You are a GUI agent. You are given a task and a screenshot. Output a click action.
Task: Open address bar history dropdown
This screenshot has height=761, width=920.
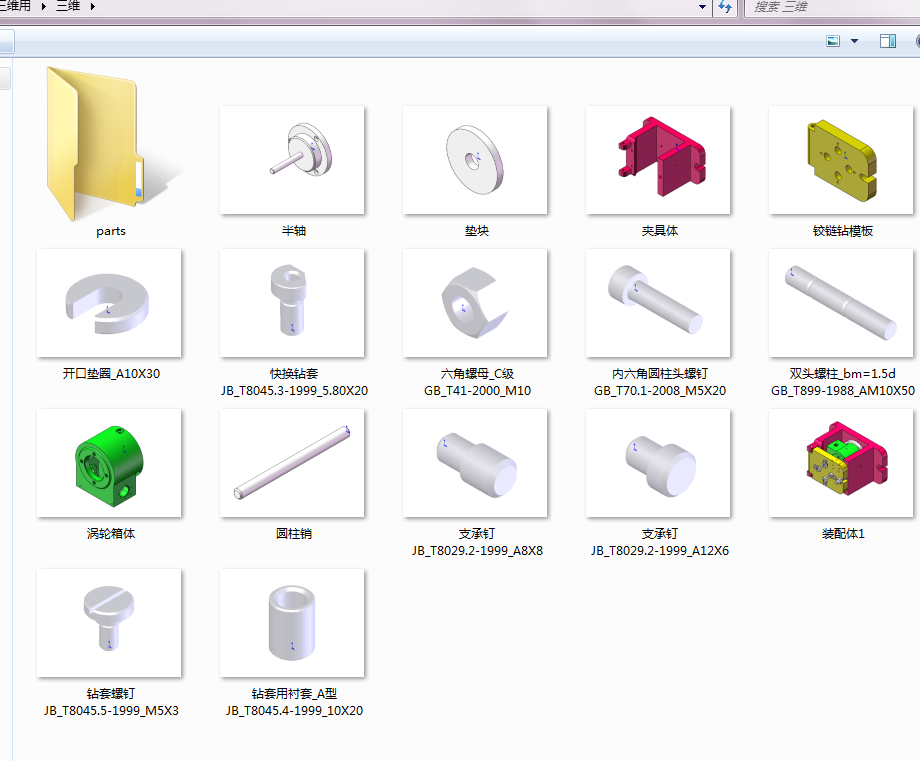702,7
